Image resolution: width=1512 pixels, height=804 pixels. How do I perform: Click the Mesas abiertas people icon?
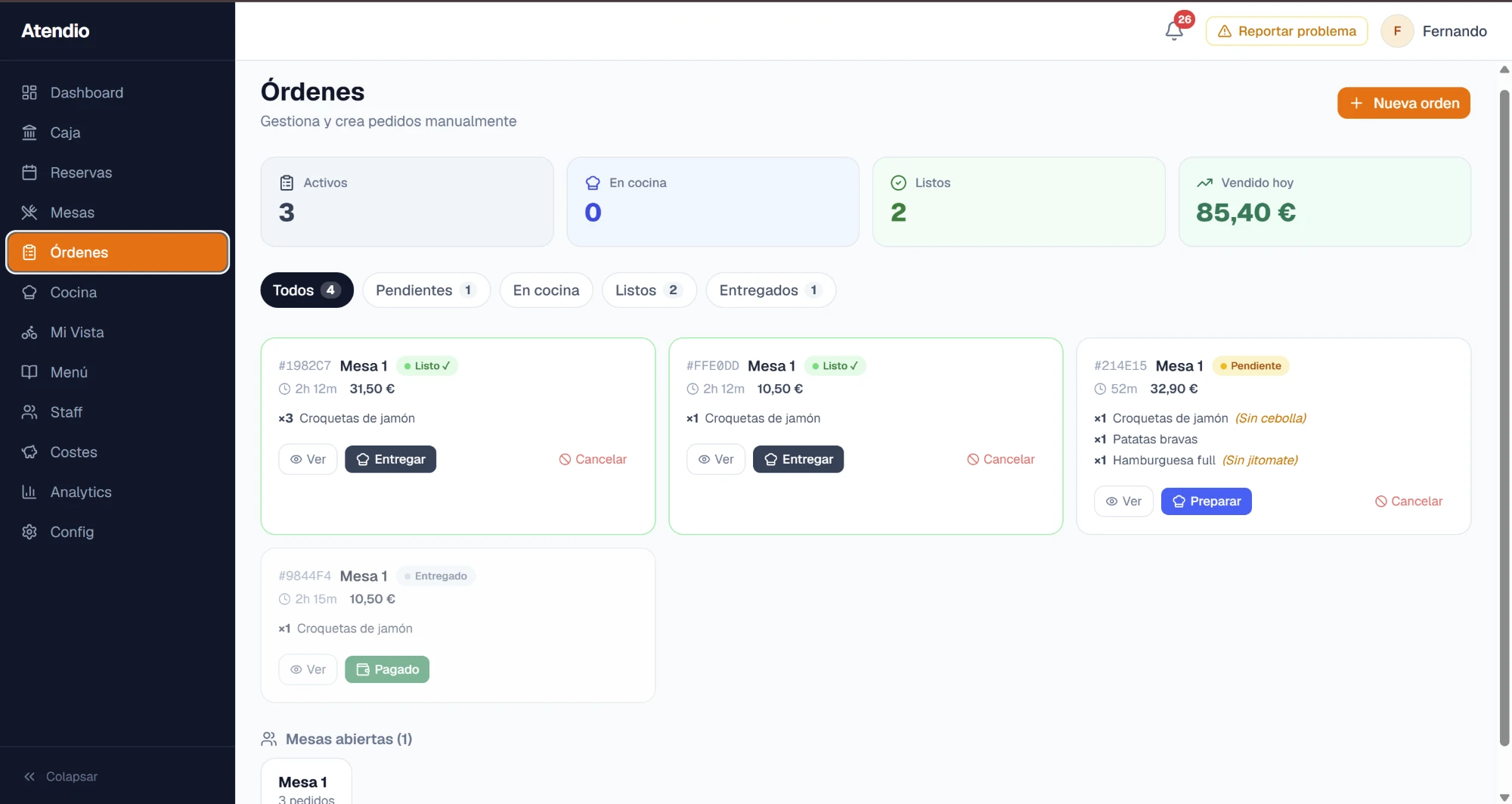pos(268,739)
